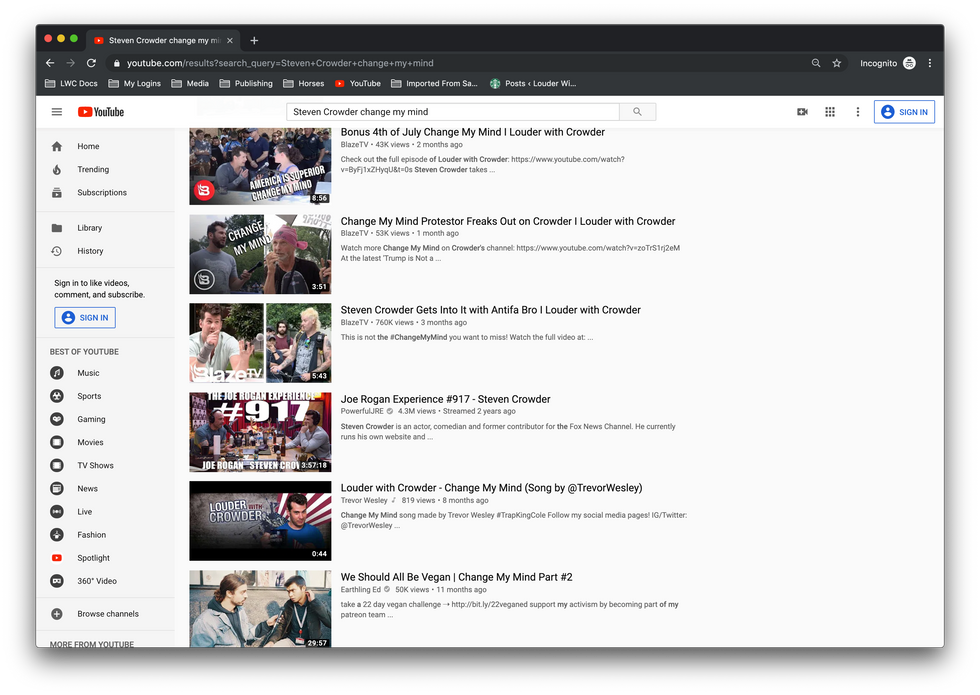The width and height of the screenshot is (980, 695).
Task: Click the YouTube search input field
Action: pyautogui.click(x=452, y=112)
